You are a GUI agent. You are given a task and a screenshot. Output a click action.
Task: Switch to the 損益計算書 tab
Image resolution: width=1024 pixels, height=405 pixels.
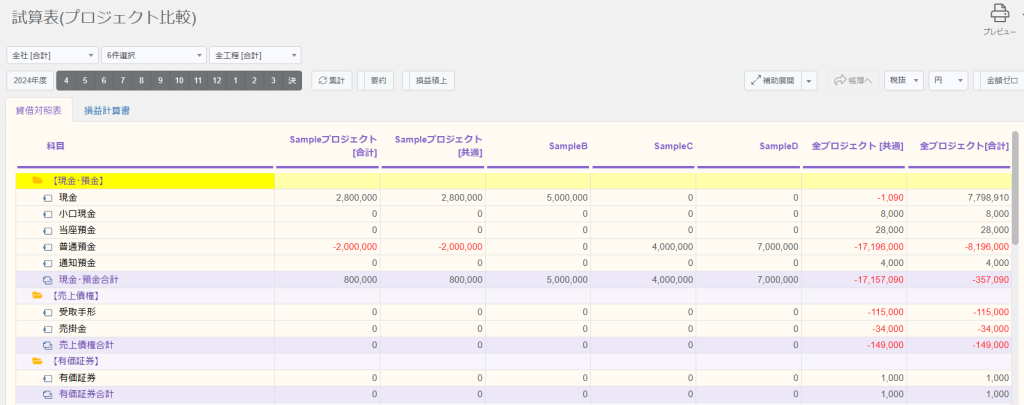(x=106, y=110)
